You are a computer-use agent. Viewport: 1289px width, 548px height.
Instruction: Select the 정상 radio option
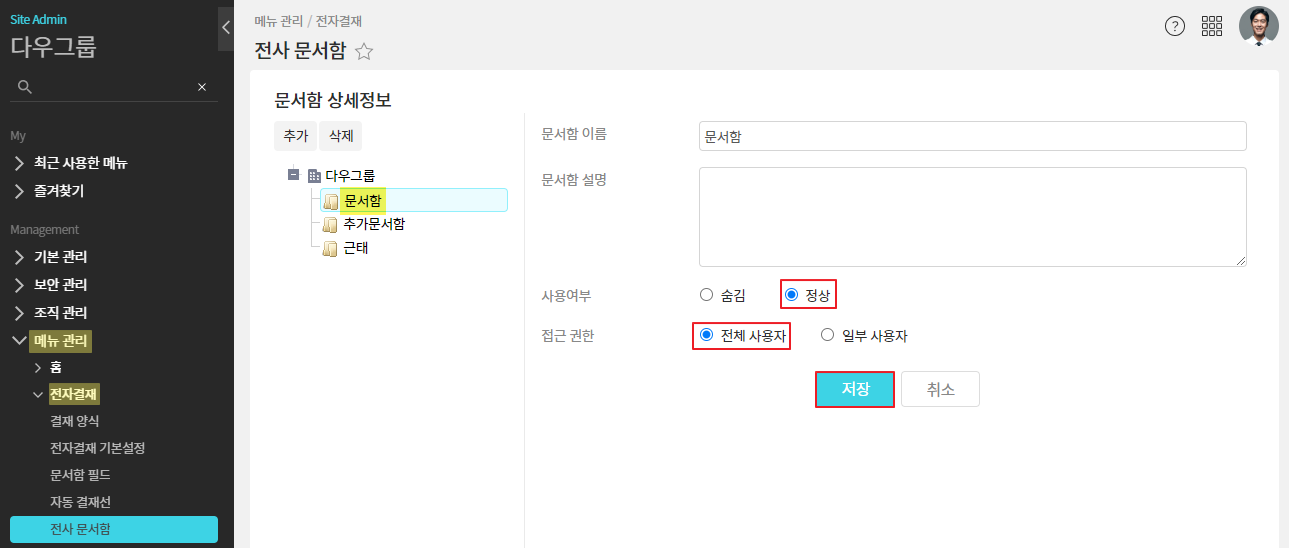click(792, 295)
